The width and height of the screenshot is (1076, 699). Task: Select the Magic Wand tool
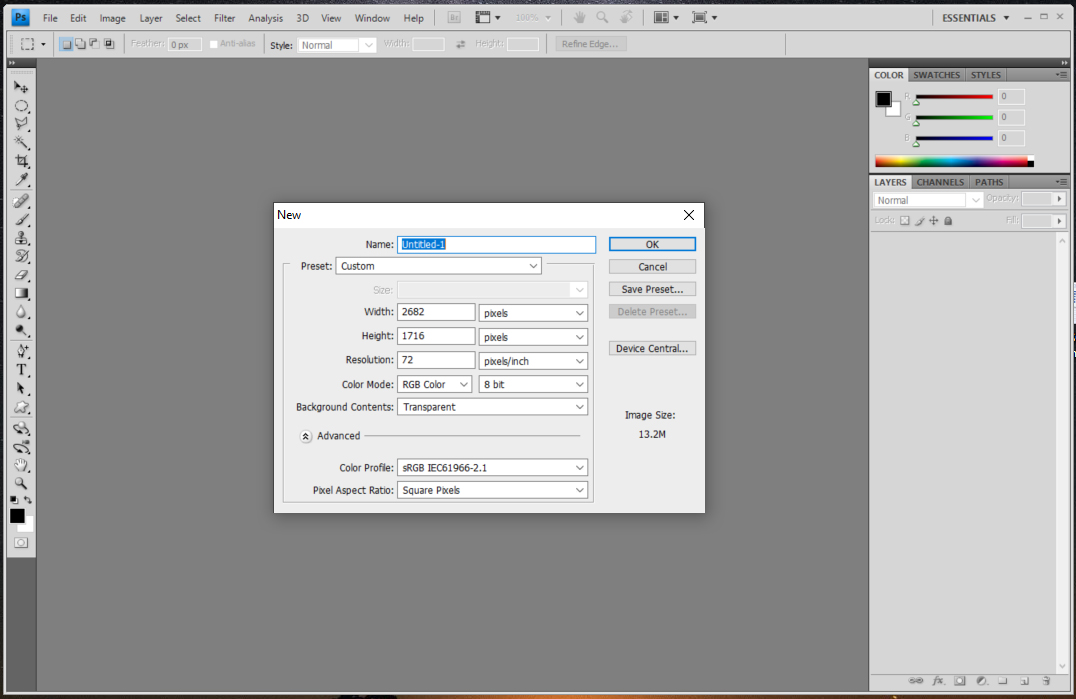(x=21, y=143)
